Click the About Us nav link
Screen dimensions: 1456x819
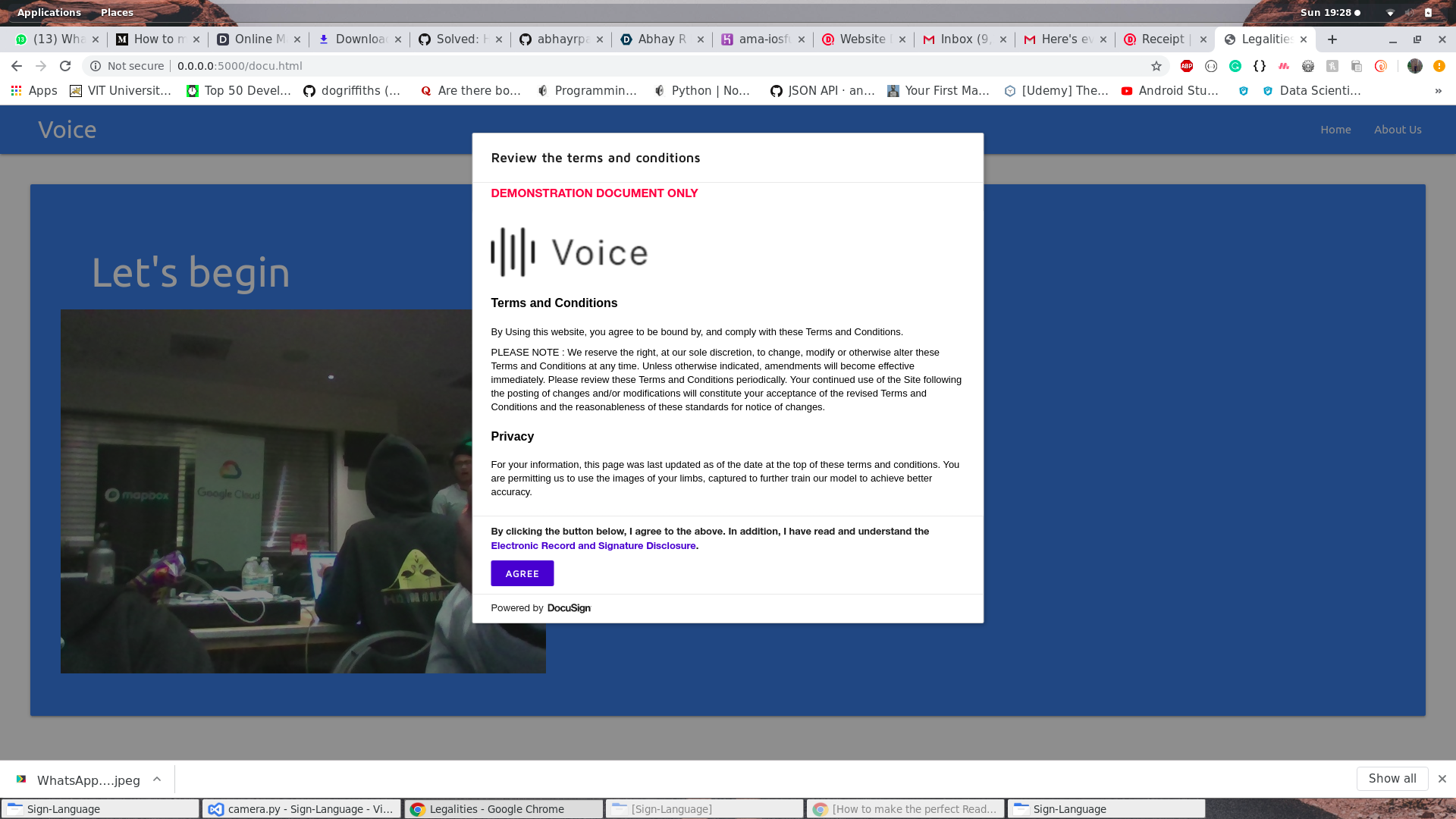point(1398,130)
